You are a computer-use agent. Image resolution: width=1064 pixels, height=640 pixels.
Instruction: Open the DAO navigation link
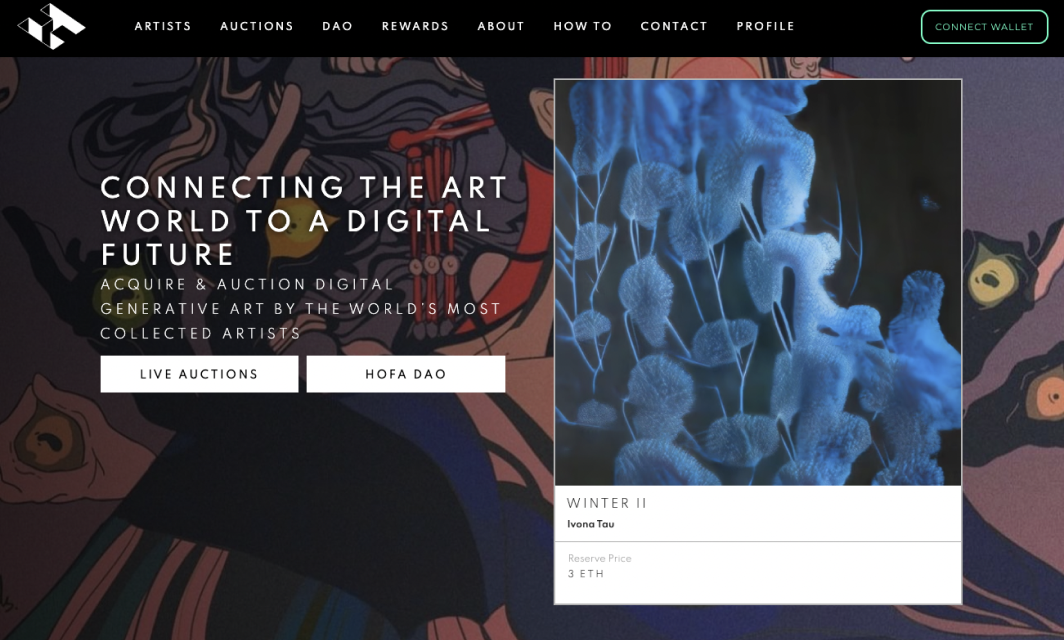click(337, 26)
